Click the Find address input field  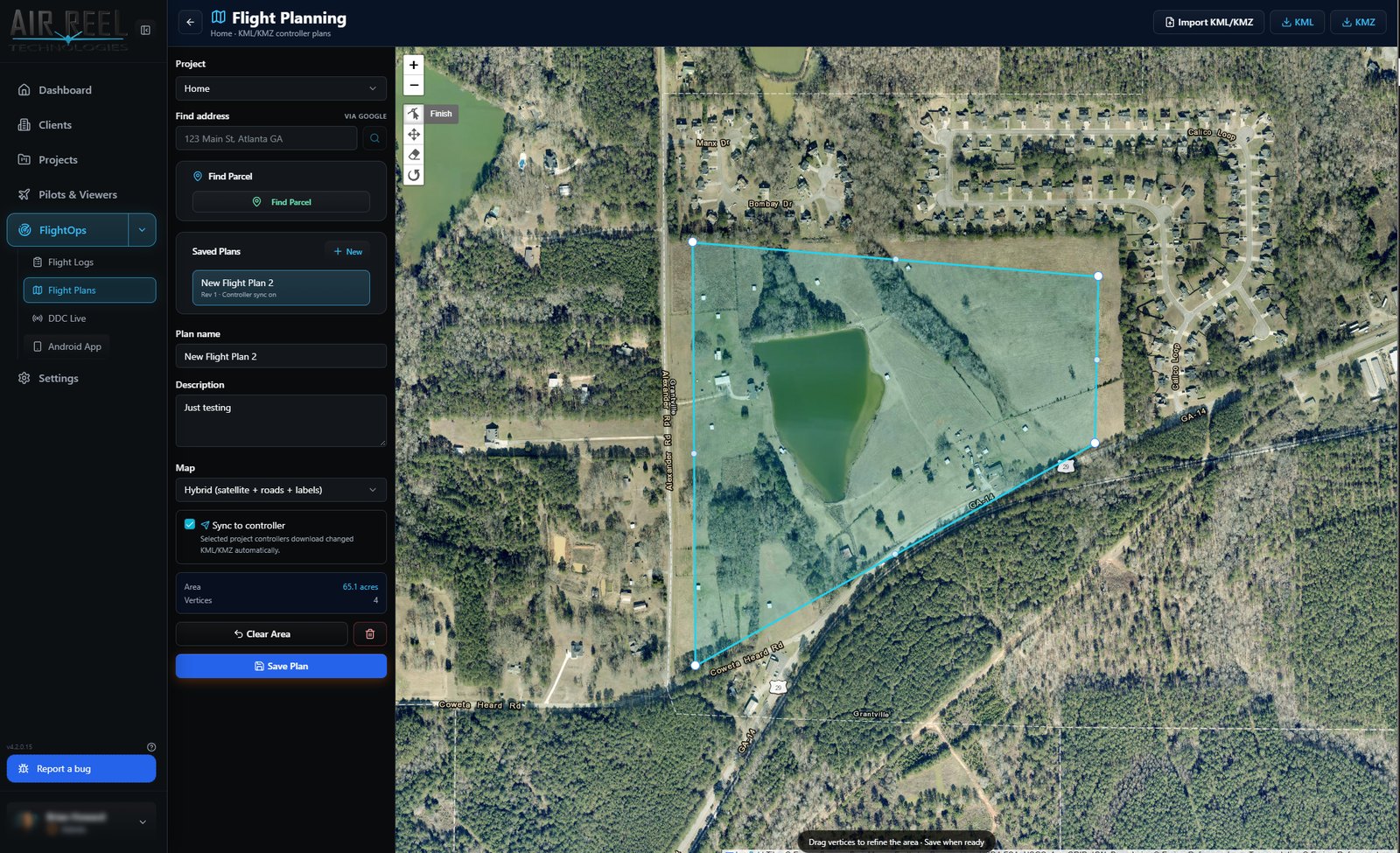[266, 138]
